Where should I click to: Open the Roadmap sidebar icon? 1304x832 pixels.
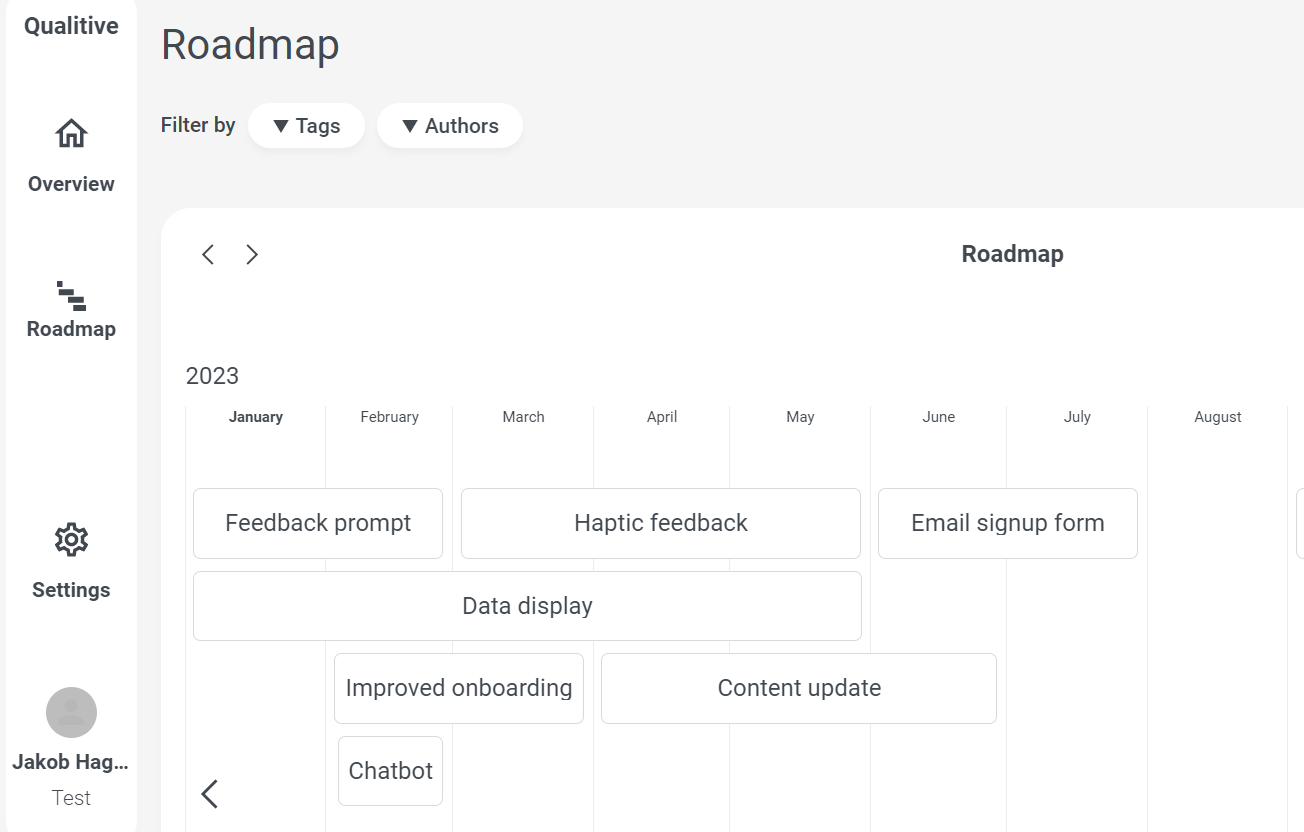pos(71,295)
